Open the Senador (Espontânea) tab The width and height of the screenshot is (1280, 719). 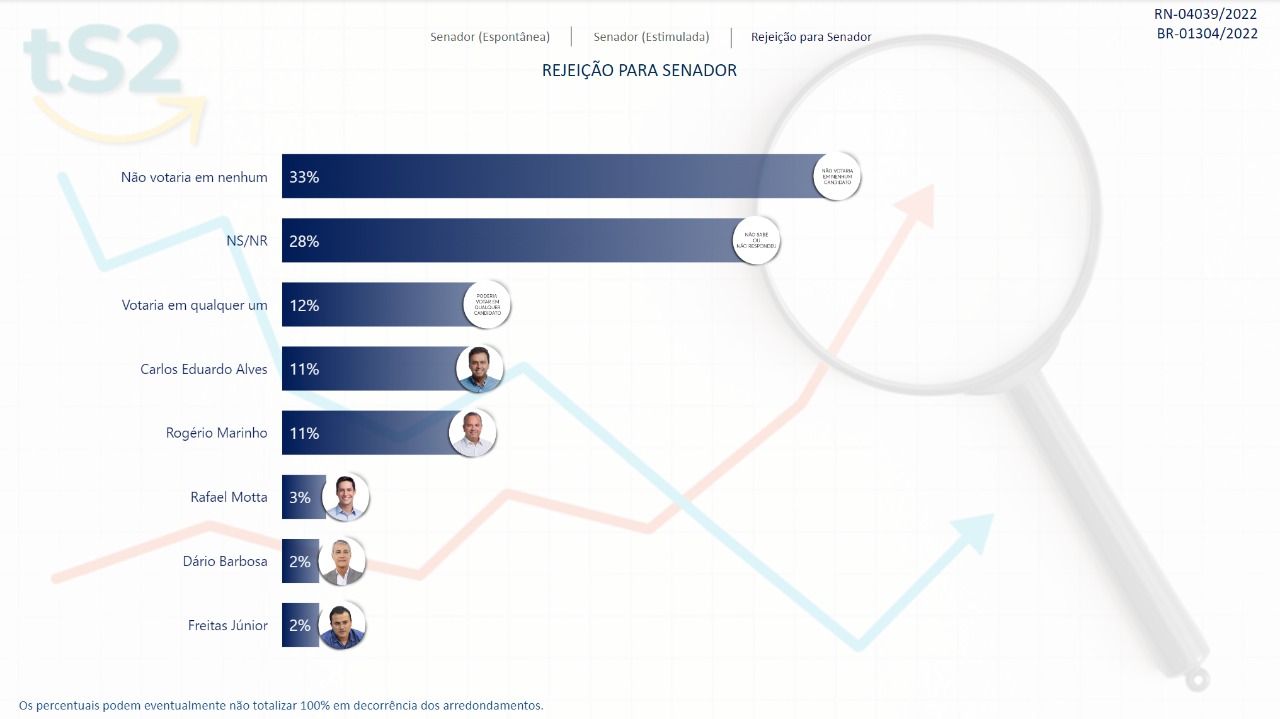pyautogui.click(x=490, y=37)
